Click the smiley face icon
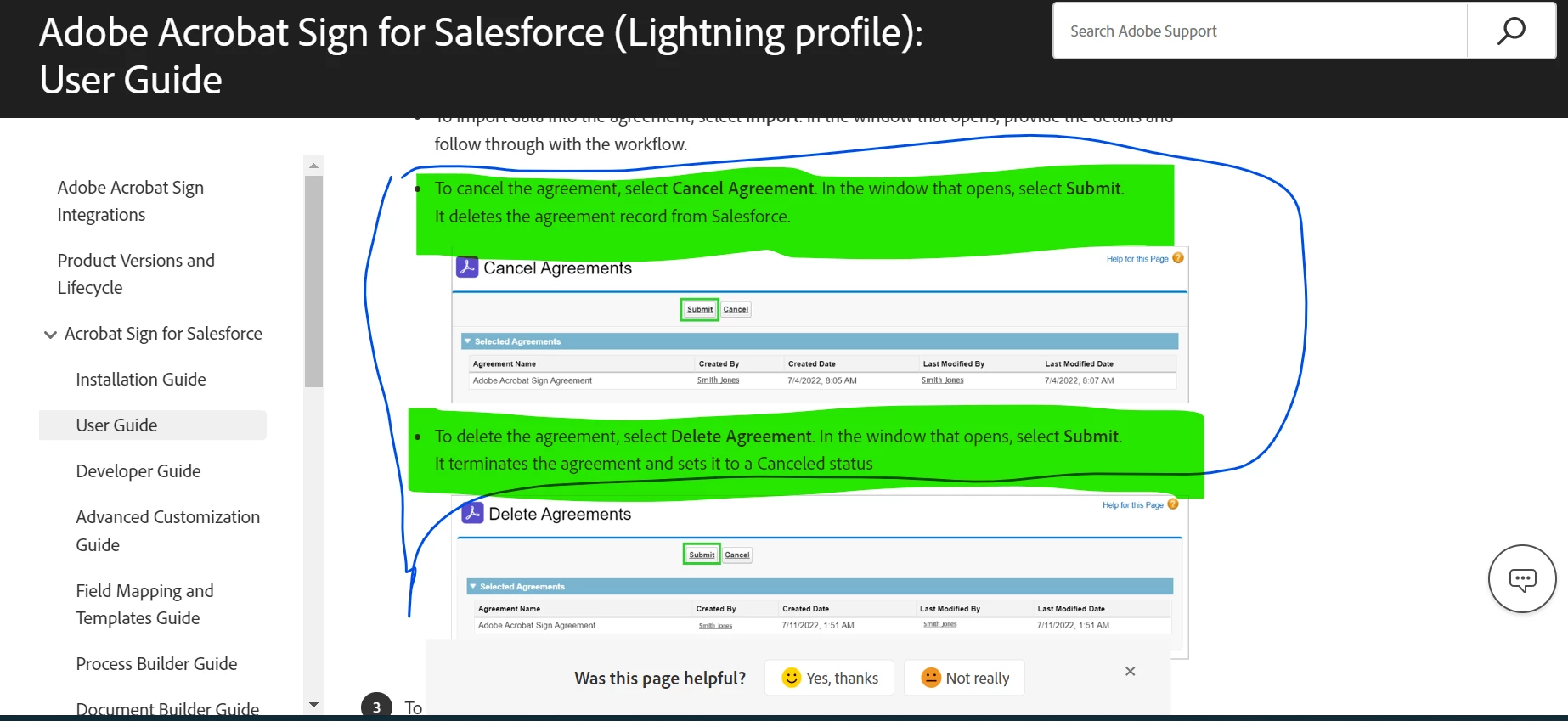This screenshot has width=1568, height=721. [792, 677]
